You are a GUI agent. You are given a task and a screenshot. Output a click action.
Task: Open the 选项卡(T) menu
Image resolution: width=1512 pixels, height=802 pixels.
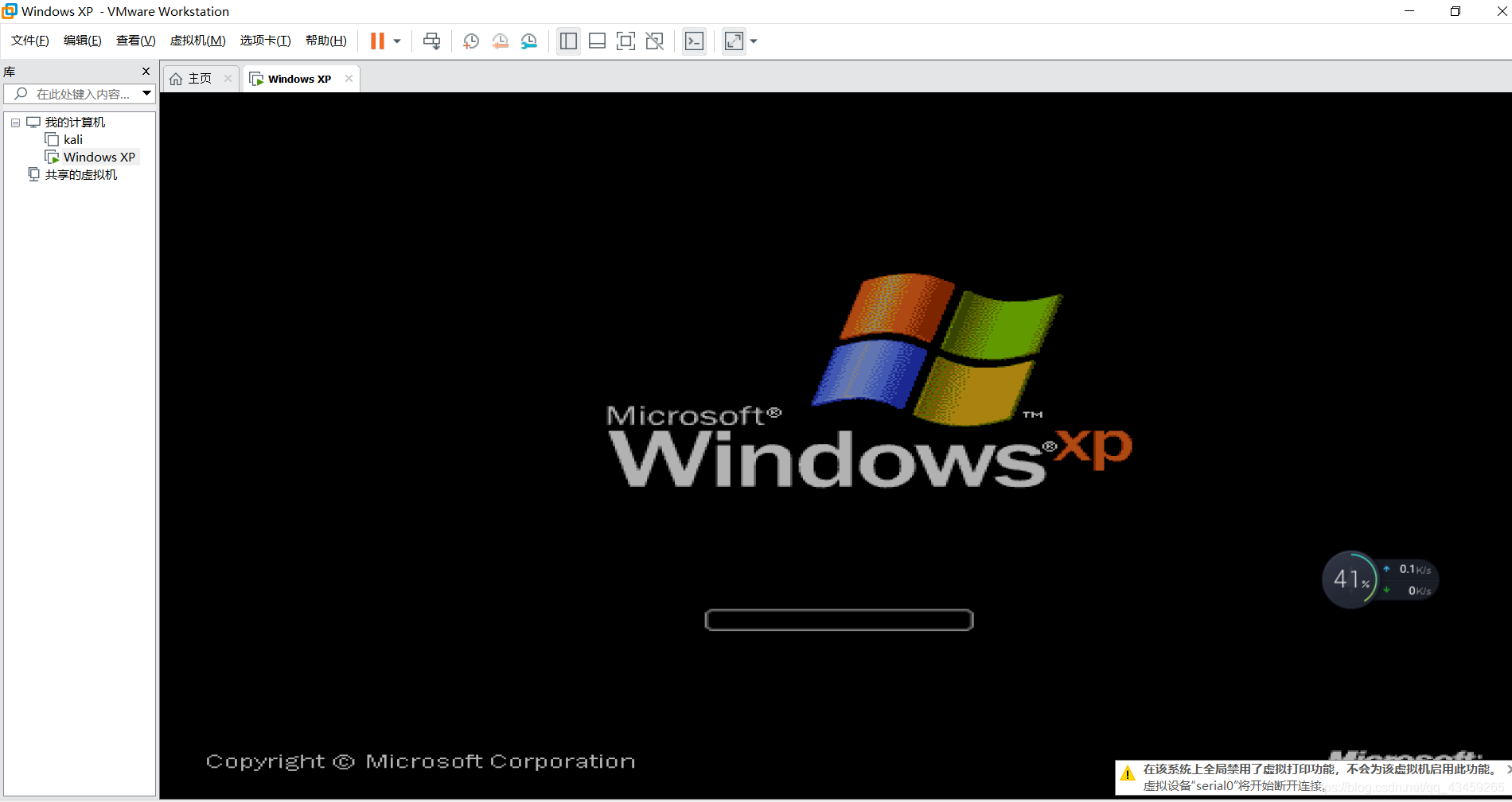pos(266,41)
